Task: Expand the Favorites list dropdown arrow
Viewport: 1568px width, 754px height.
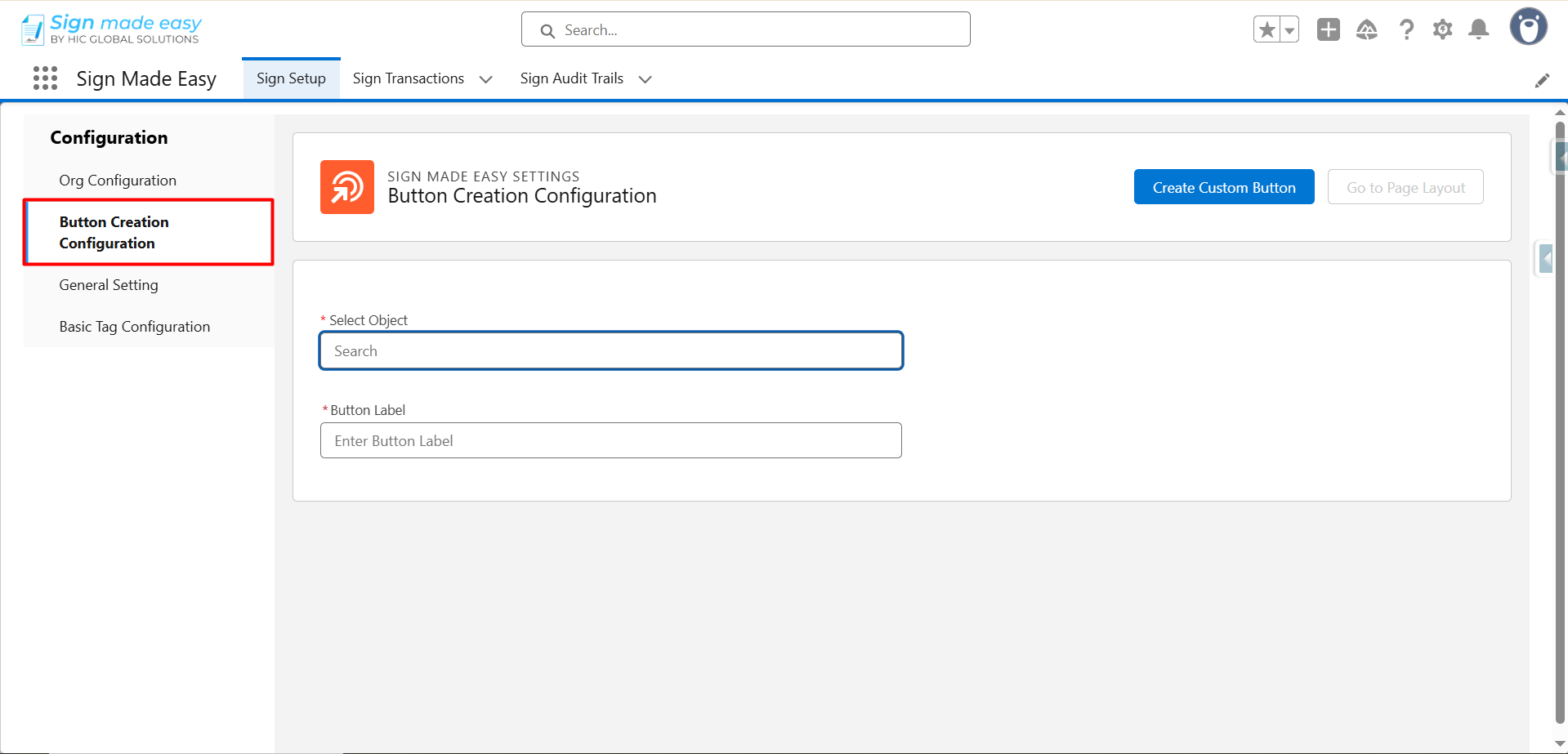Action: 1289,30
